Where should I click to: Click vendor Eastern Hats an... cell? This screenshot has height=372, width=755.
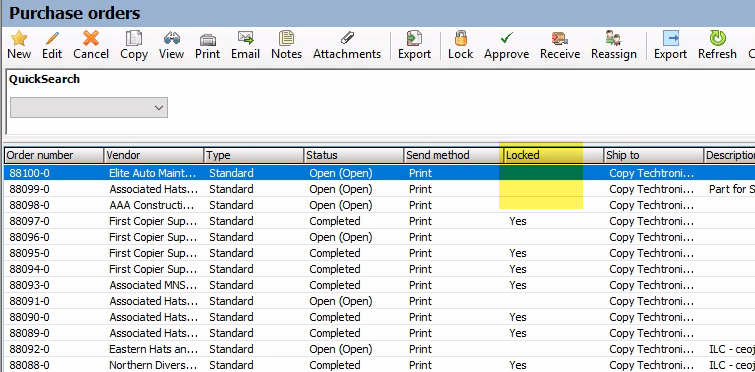(x=154, y=348)
